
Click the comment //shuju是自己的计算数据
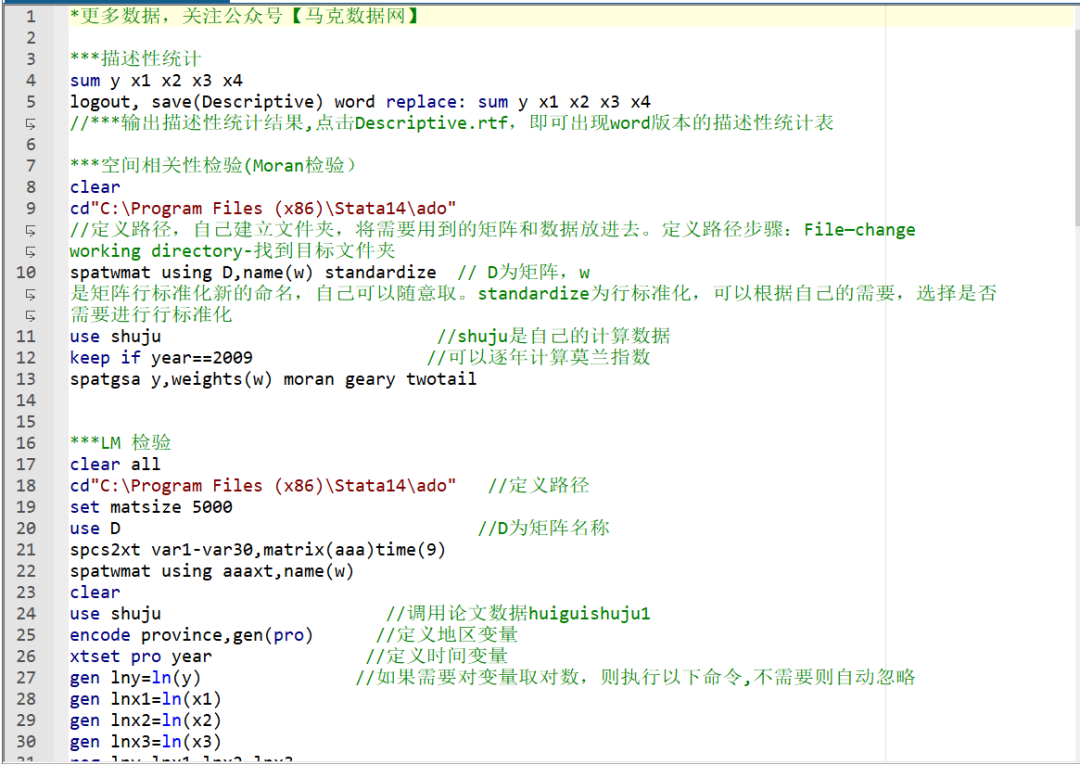(554, 337)
